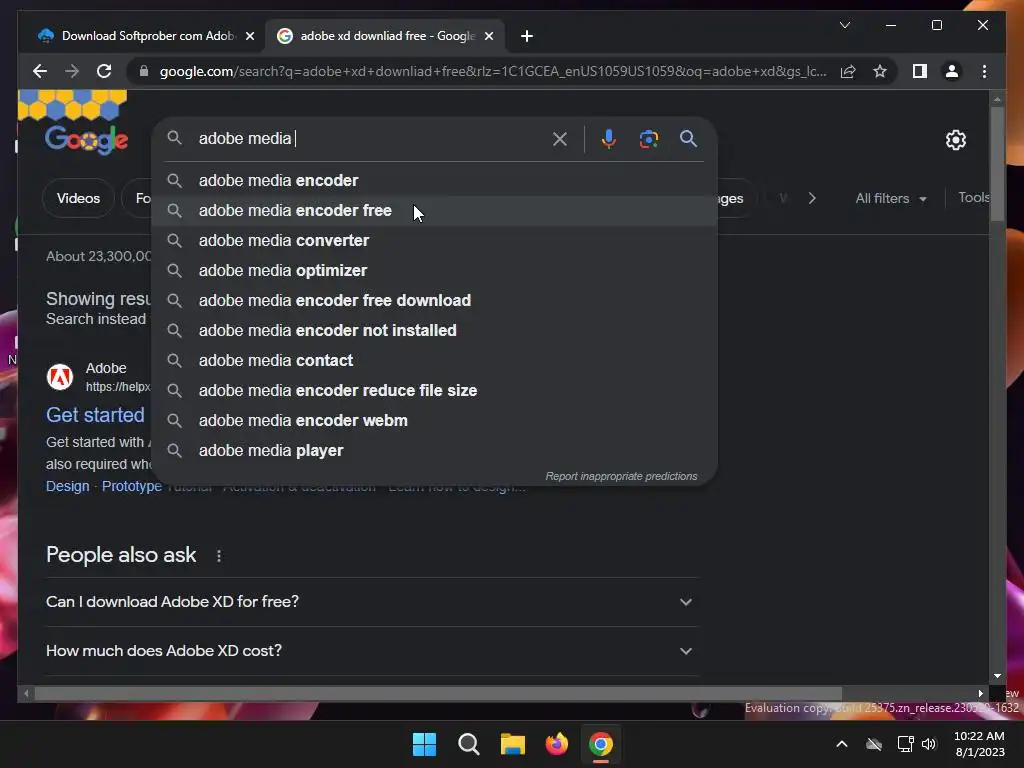Viewport: 1024px width, 768px height.
Task: Launch Firefox from the taskbar
Action: click(x=556, y=744)
